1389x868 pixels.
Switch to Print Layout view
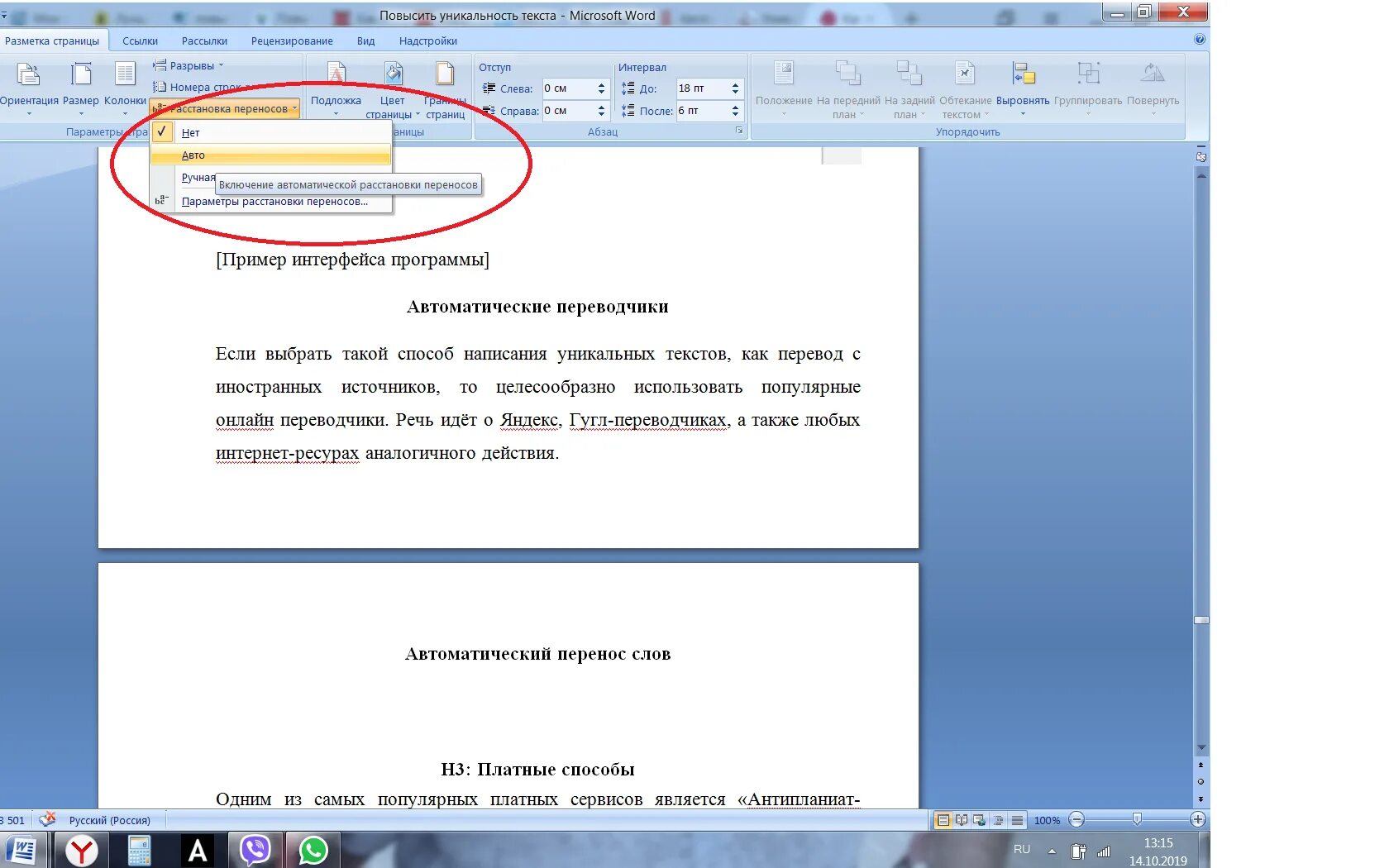click(x=943, y=820)
